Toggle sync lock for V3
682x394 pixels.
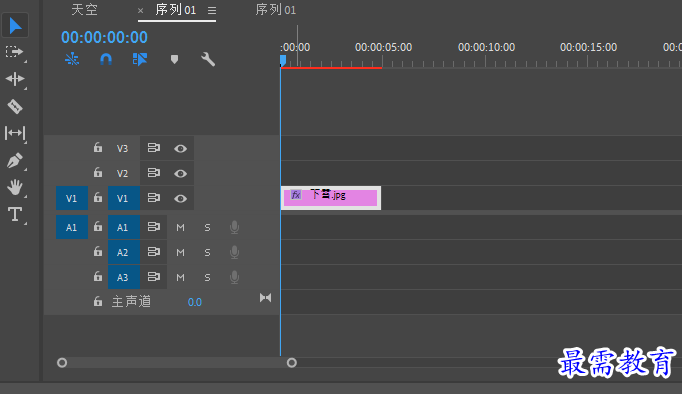(154, 148)
